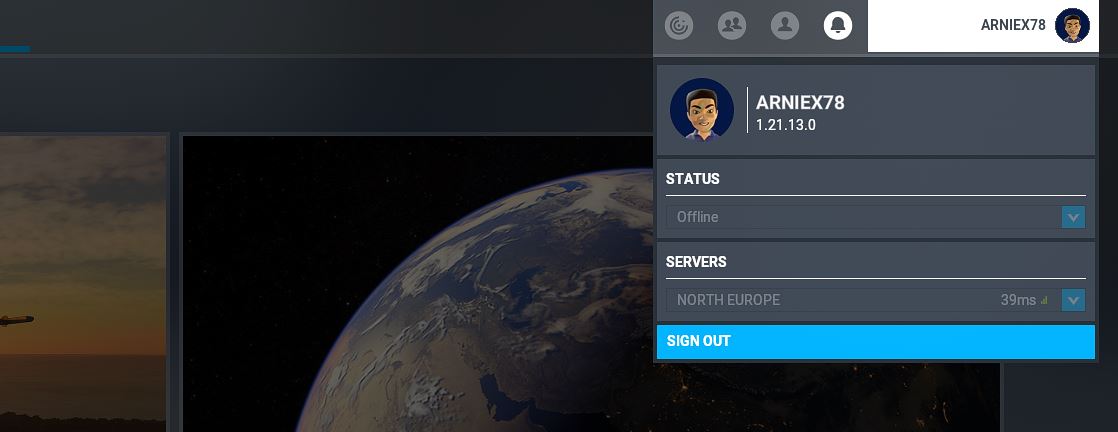
Task: Click the single-person profile icon
Action: 784,26
